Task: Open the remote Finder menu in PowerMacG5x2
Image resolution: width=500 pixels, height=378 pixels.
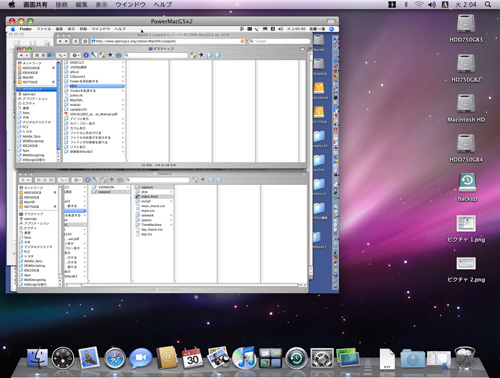Action: (x=26, y=29)
